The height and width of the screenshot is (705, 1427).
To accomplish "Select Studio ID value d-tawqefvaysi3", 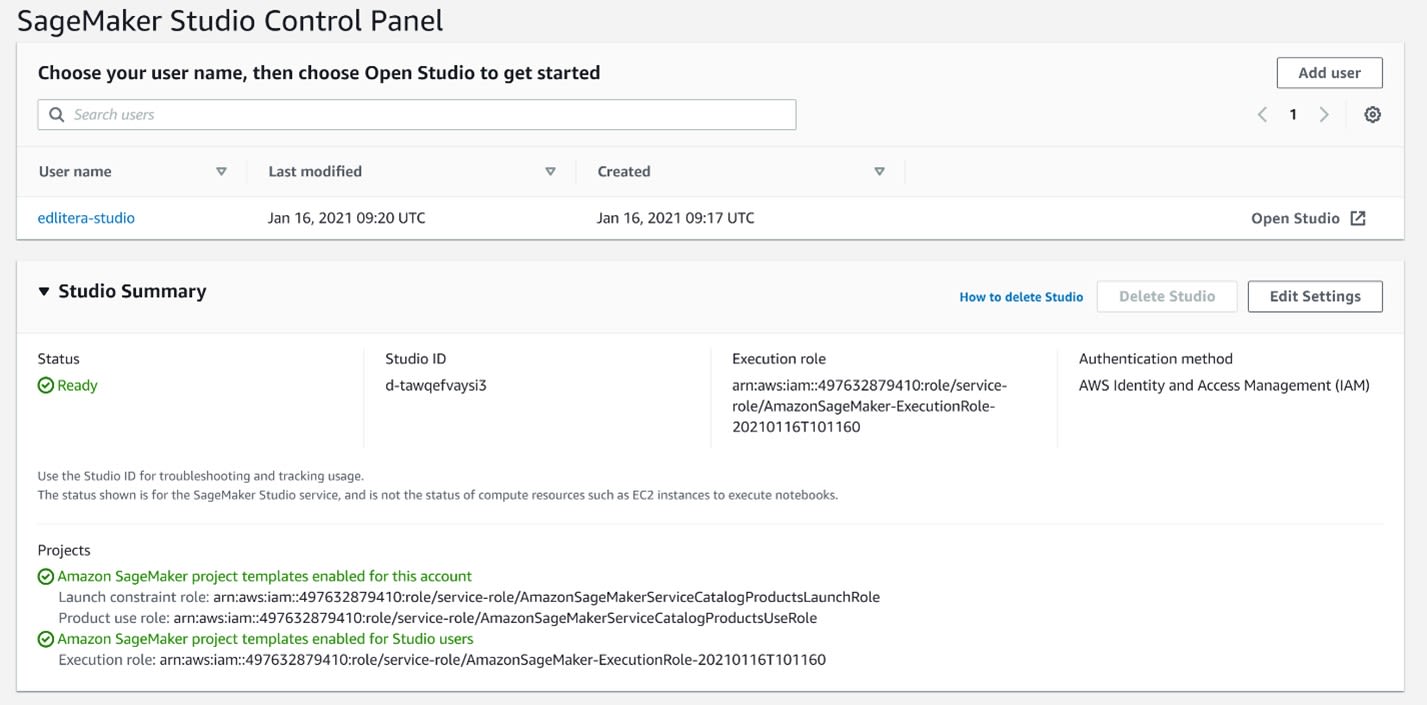I will (x=436, y=385).
